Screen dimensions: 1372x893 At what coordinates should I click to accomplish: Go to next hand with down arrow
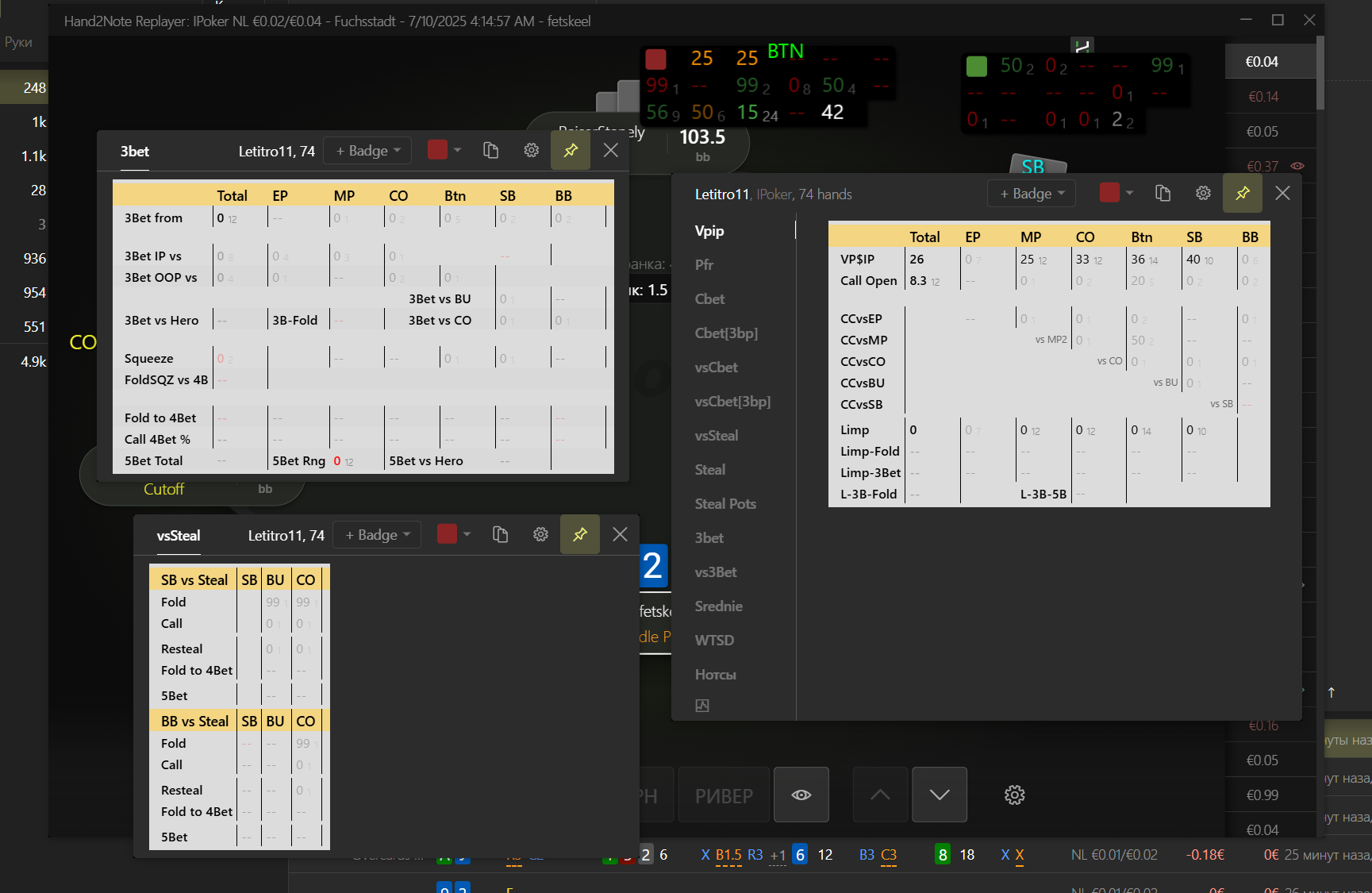pyautogui.click(x=940, y=795)
